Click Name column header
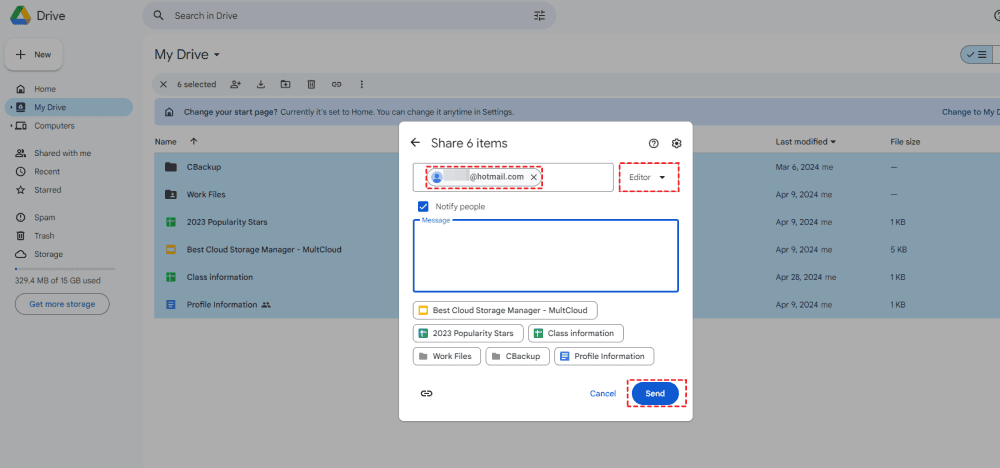 [166, 142]
